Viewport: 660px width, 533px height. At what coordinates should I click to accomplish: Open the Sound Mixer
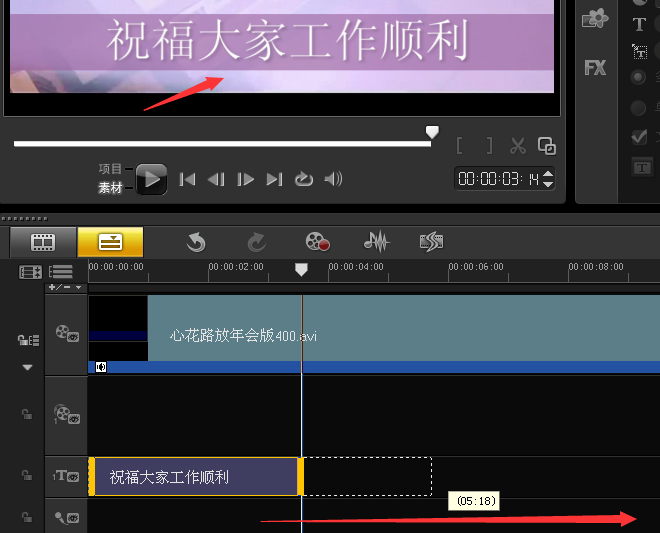coord(377,242)
